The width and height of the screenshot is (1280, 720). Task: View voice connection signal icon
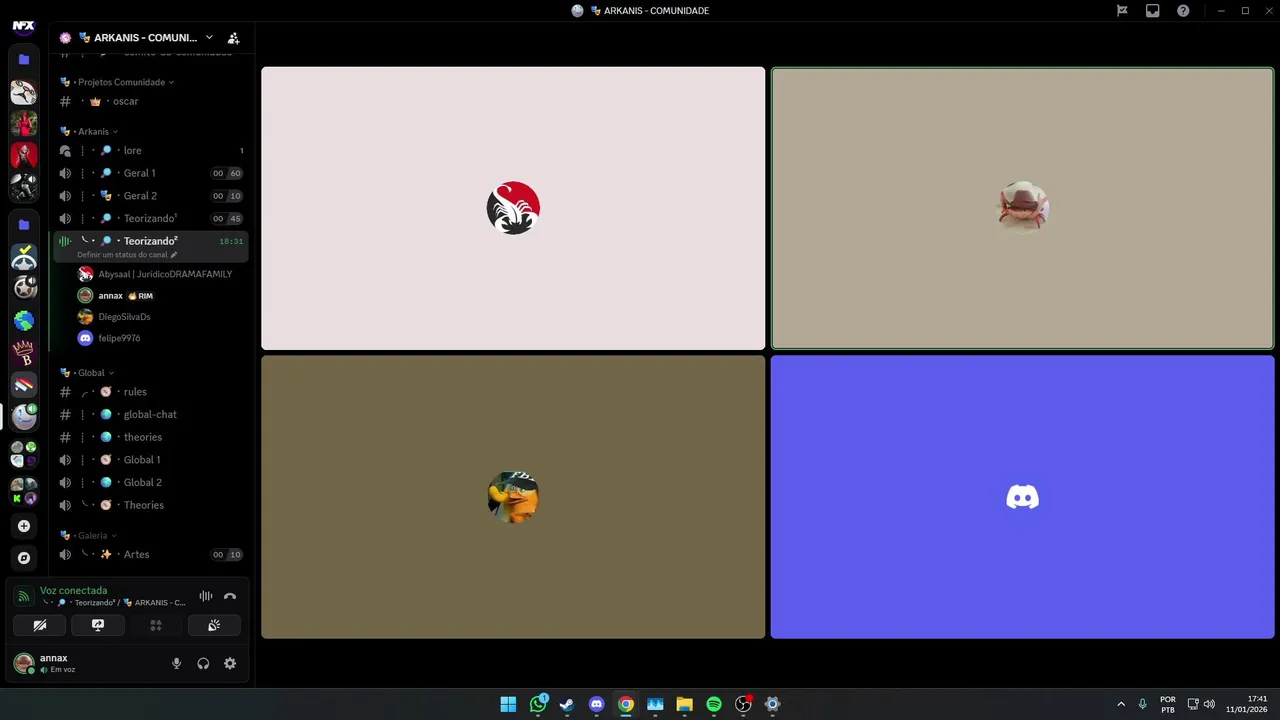pos(24,596)
